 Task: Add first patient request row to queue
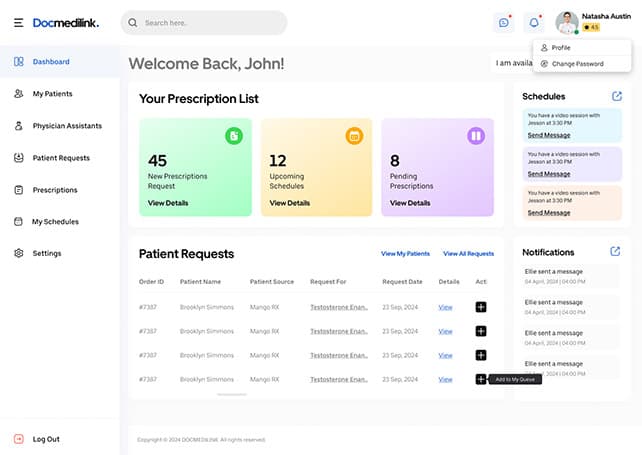481,307
